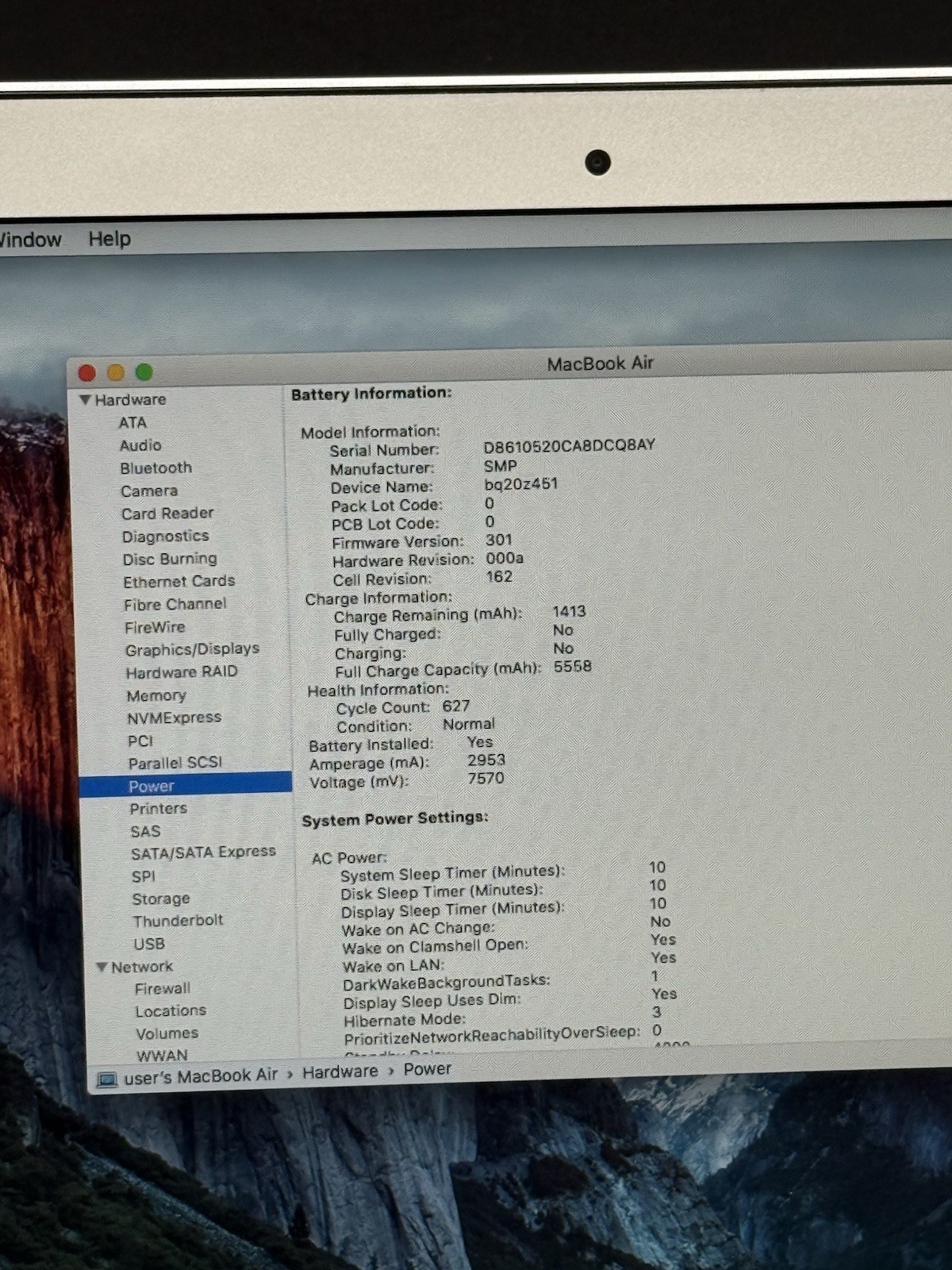Select FireWire in the sidebar
Viewport: 952px width, 1270px height.
(155, 628)
